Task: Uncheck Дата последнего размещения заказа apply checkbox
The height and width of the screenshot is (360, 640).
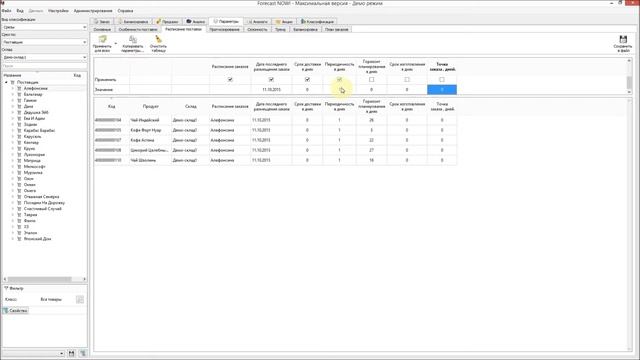Action: tap(271, 80)
